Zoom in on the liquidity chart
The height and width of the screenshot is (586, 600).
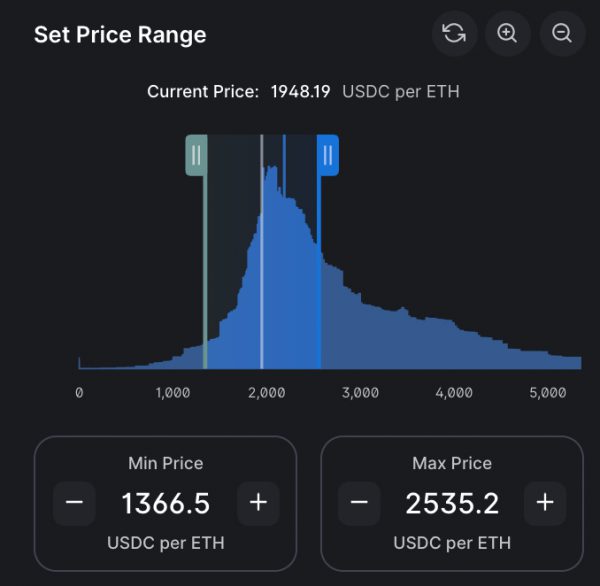(x=508, y=33)
